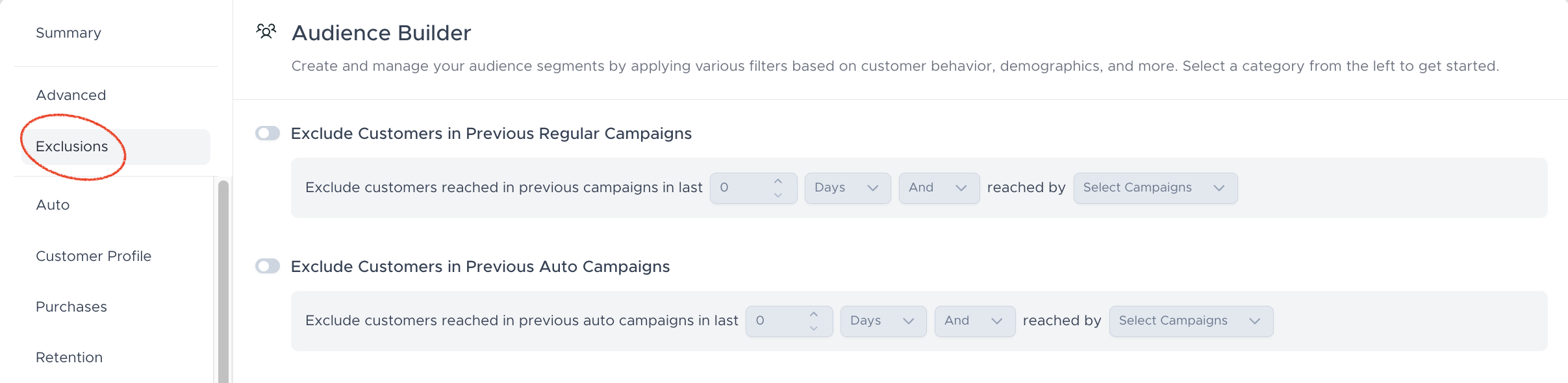Expand Select Campaigns dropdown for auto campaigns
Screen dimensions: 1568x383
1191,321
